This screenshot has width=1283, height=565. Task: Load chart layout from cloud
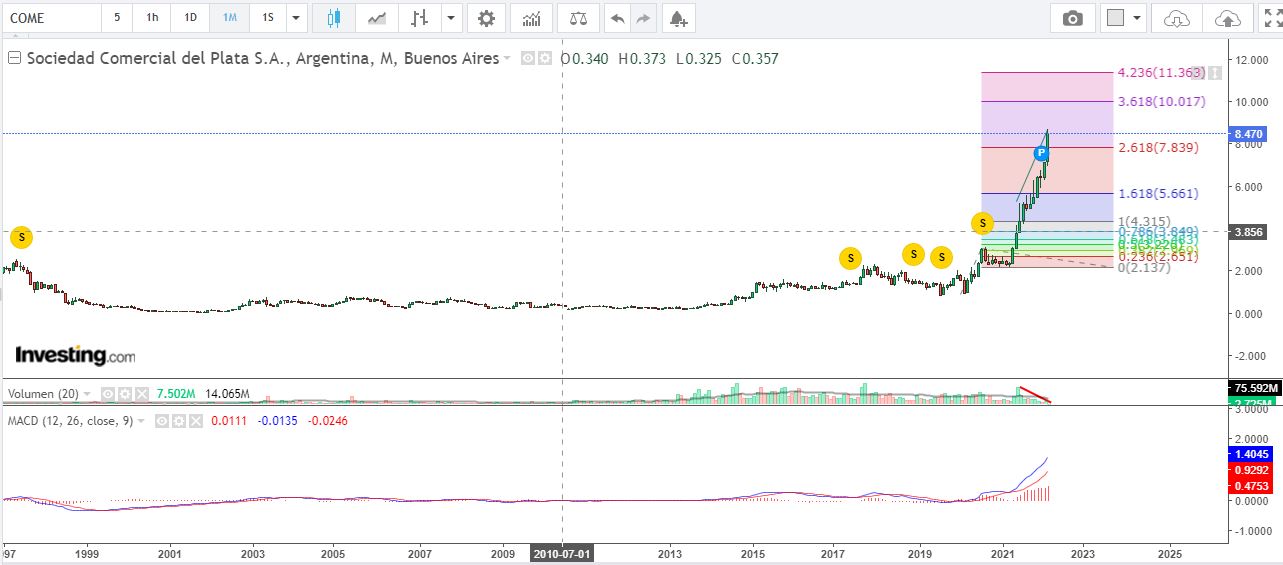1177,18
